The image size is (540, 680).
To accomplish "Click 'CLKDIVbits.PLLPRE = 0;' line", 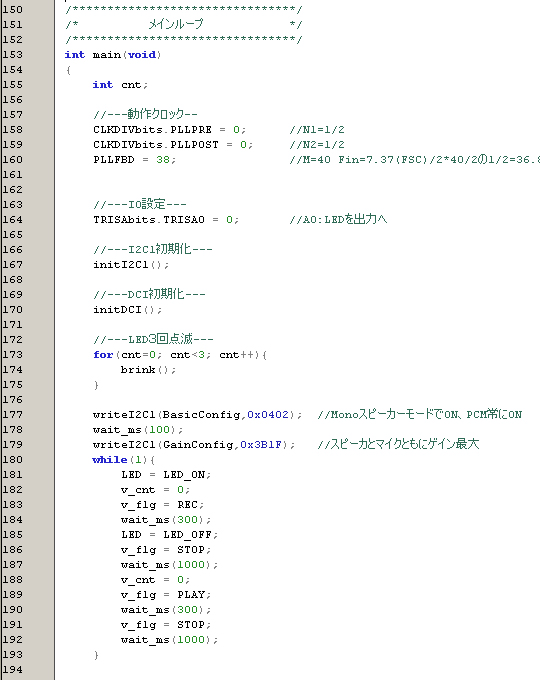I will click(x=170, y=130).
